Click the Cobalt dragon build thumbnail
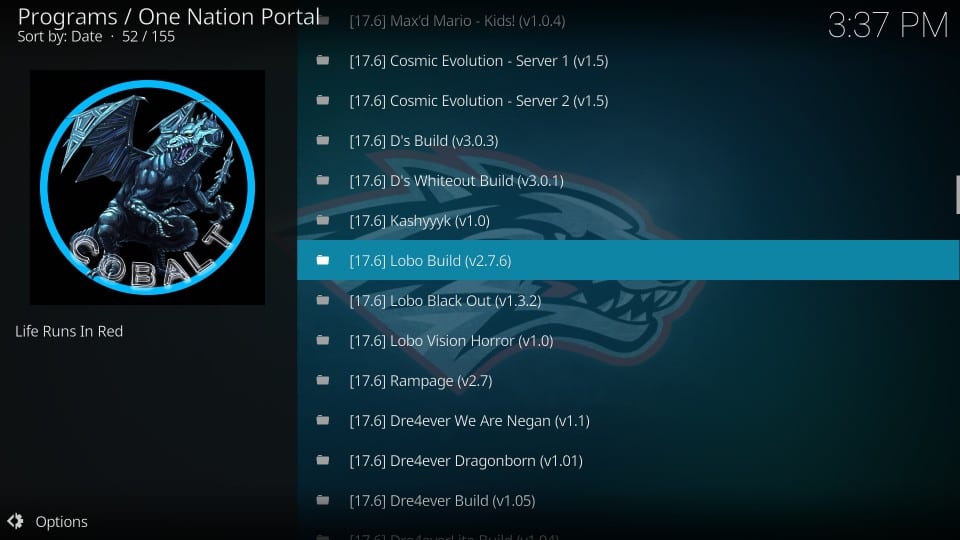Screen dimensions: 960x540 pyautogui.click(x=148, y=187)
